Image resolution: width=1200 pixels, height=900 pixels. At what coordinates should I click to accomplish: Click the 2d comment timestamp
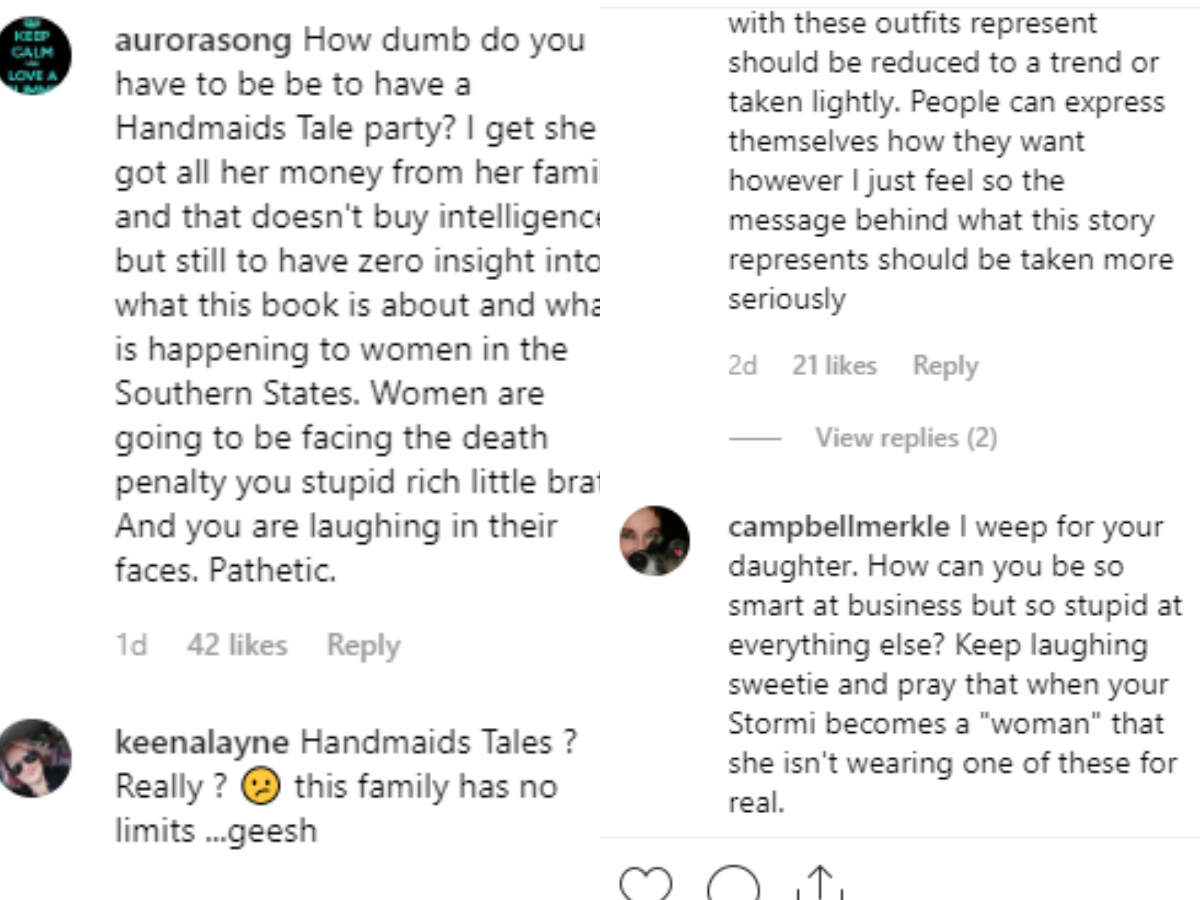coord(743,366)
